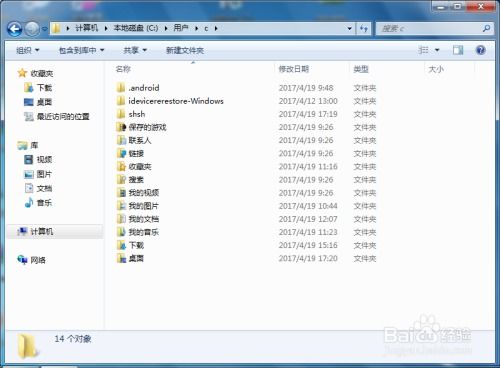Open the Help question mark icon

[481, 50]
